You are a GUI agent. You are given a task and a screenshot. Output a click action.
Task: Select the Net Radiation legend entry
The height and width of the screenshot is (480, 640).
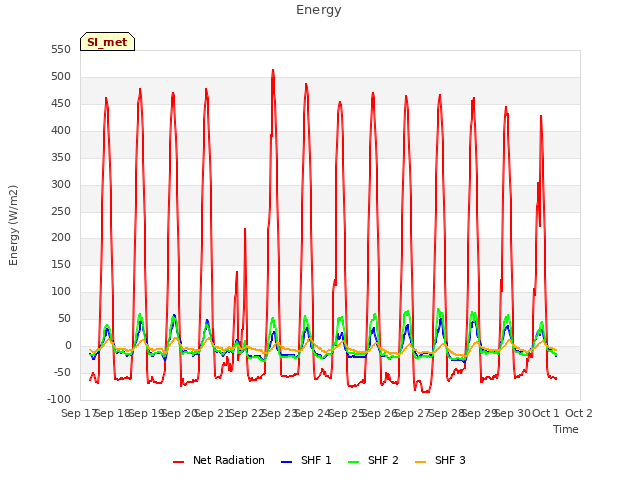219,460
